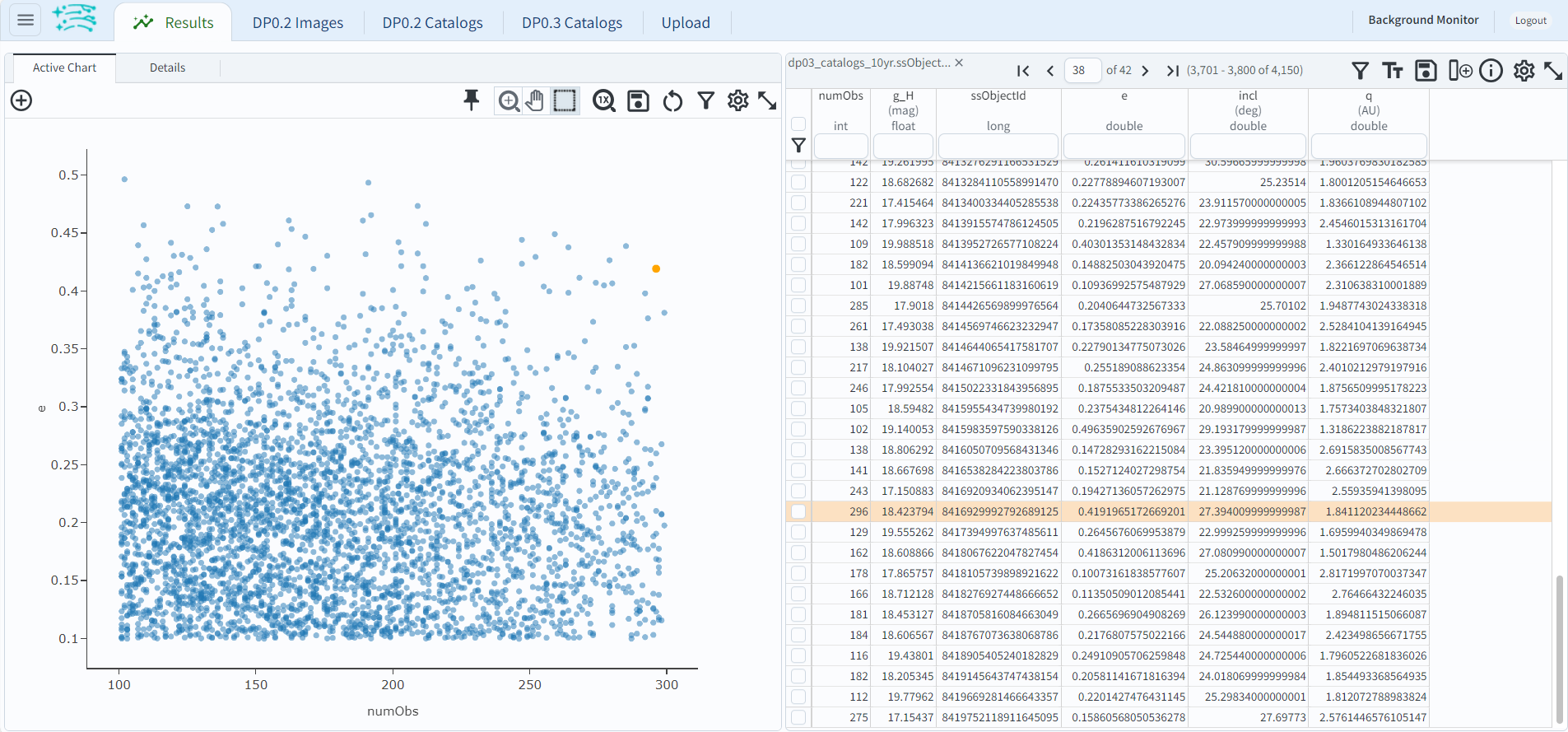Viewport: 1568px width, 732px height.
Task: Toggle select-all rows checkbox in header
Action: (x=798, y=124)
